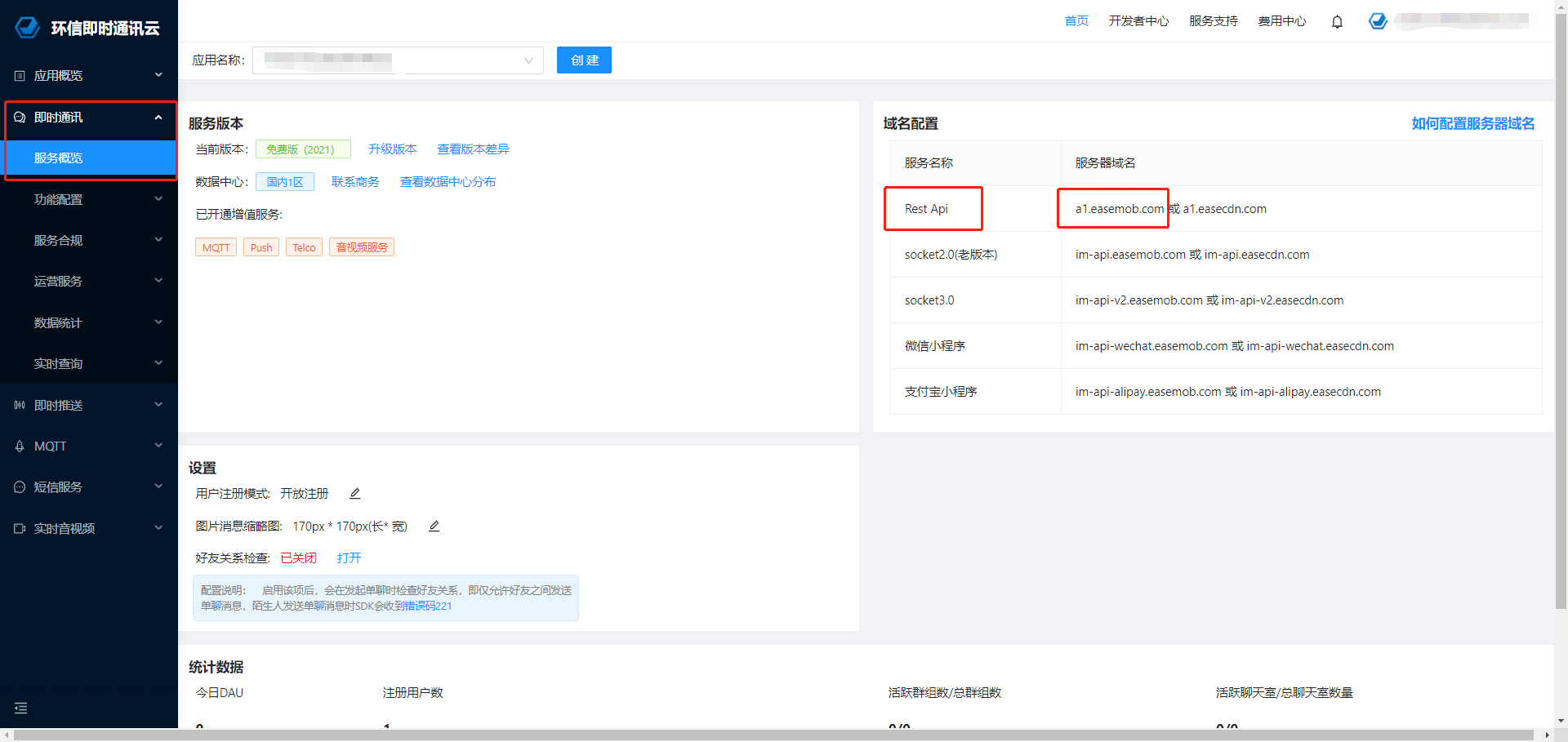Image resolution: width=1568 pixels, height=742 pixels.
Task: Expand MQTT chevron
Action: point(158,446)
